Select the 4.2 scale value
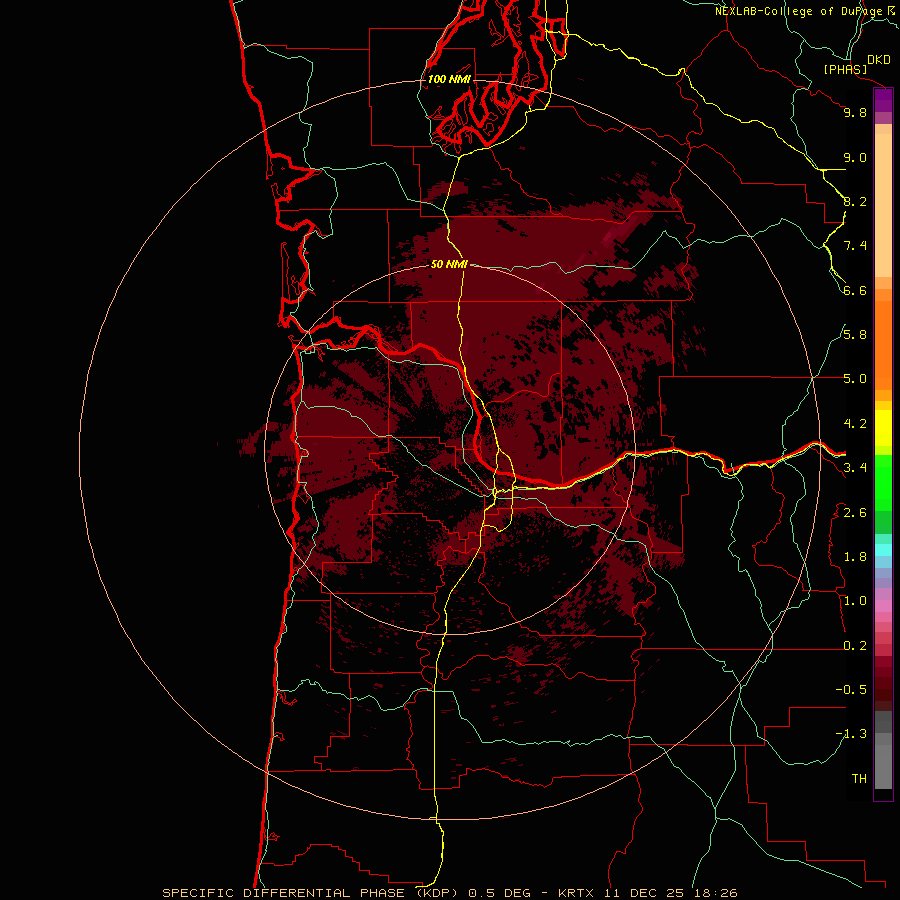Viewport: 900px width, 900px height. 855,424
